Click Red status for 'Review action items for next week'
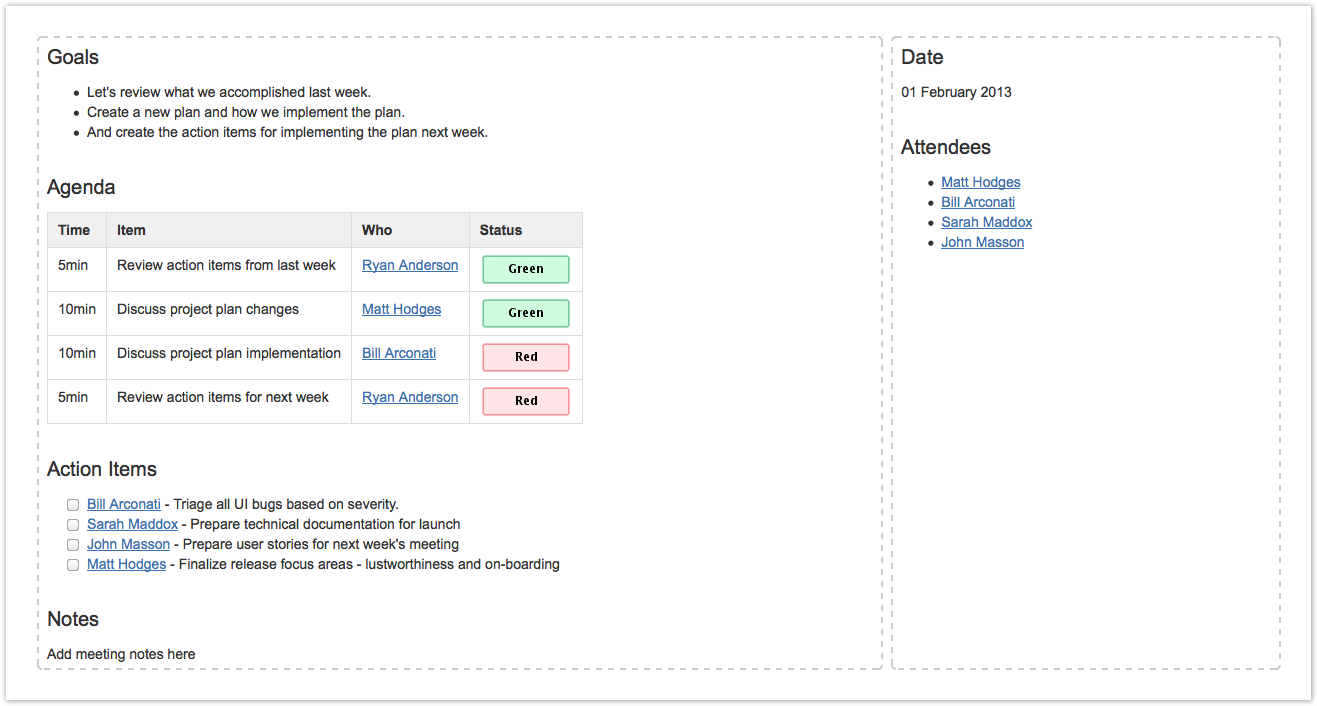Image resolution: width=1317 pixels, height=706 pixels. pos(526,401)
